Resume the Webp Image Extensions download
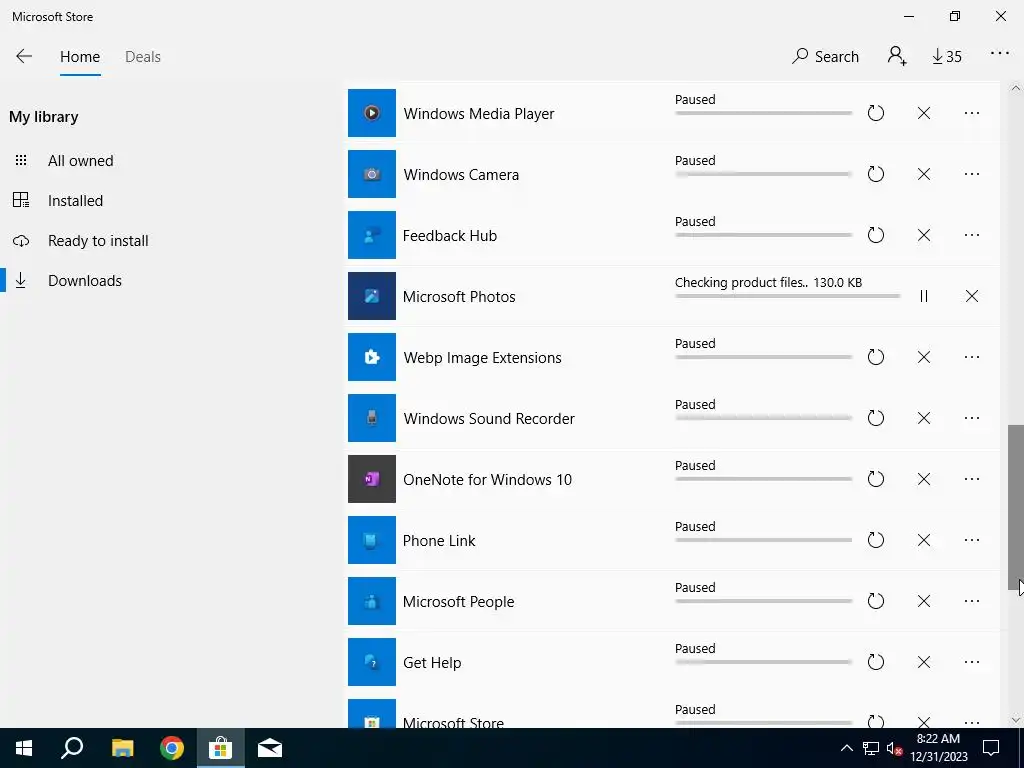This screenshot has height=768, width=1024. (x=876, y=357)
